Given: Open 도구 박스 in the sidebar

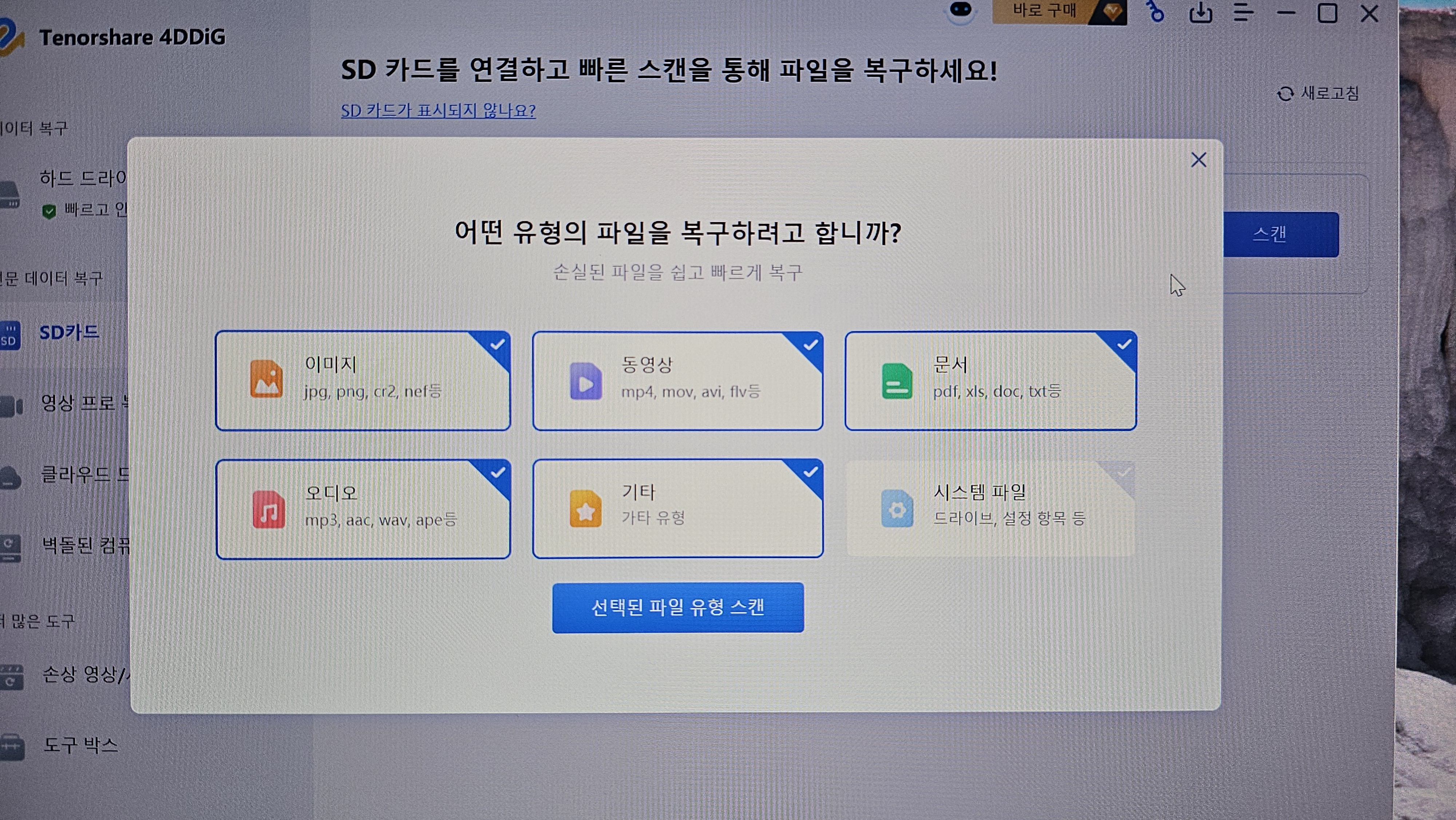Looking at the screenshot, I should 80,745.
